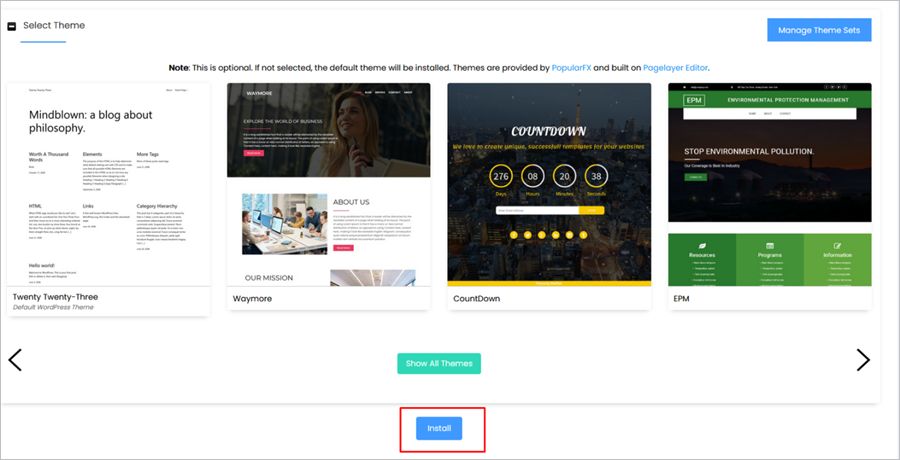Click the Install button
900x460 pixels.
pos(439,428)
